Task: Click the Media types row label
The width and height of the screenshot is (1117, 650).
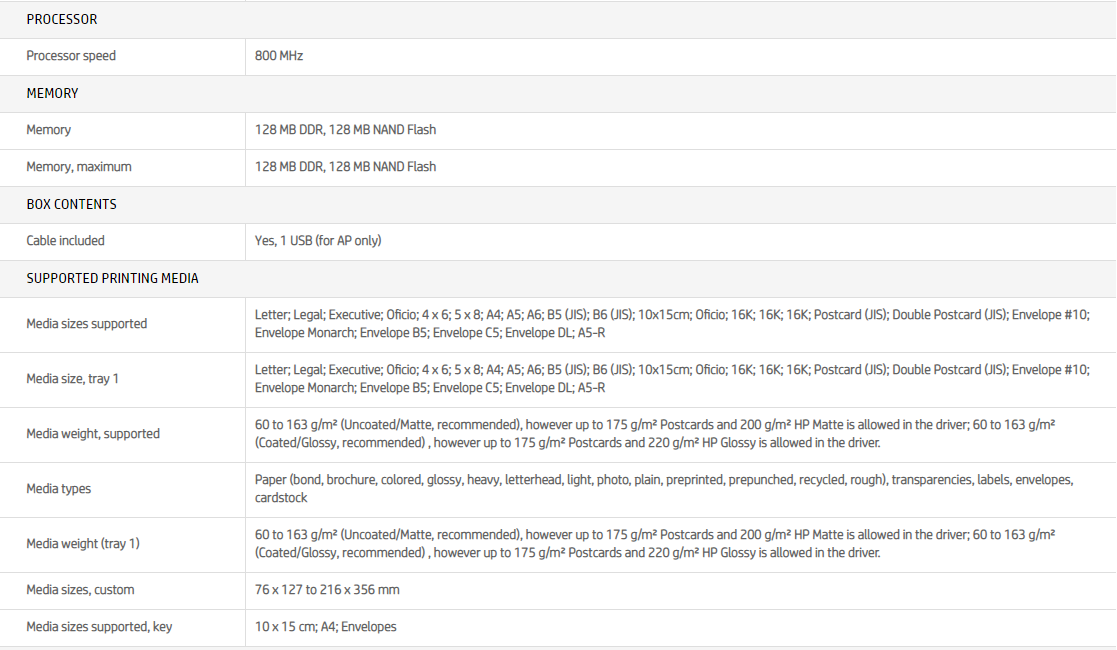Action: click(59, 489)
